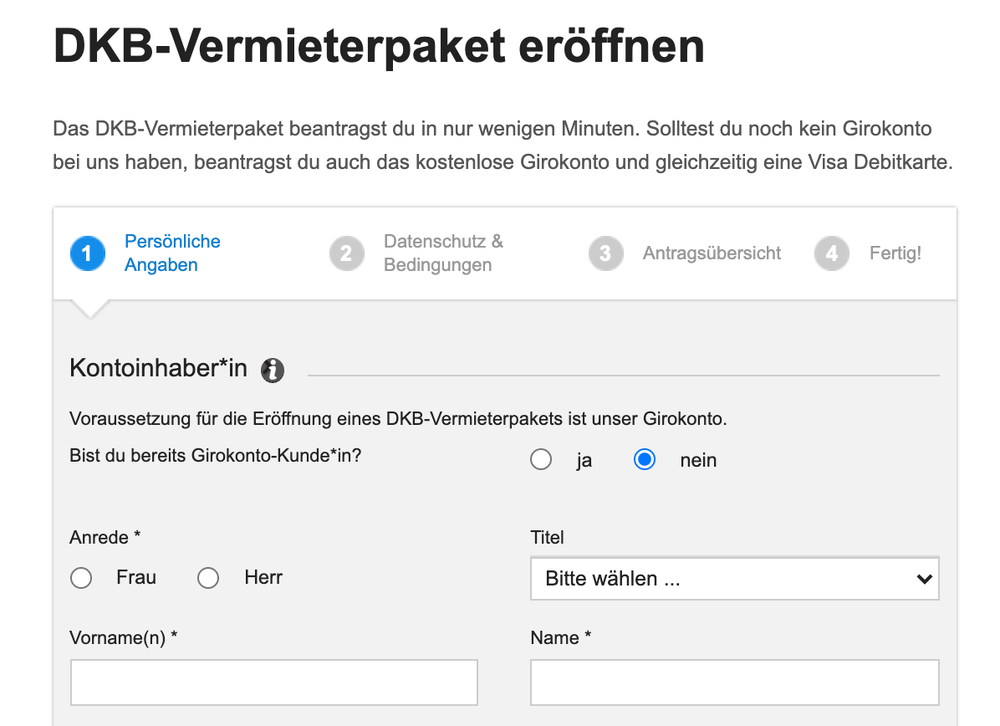Go to 'Antragsübersicht' step
The width and height of the screenshot is (1000, 726).
tap(712, 253)
